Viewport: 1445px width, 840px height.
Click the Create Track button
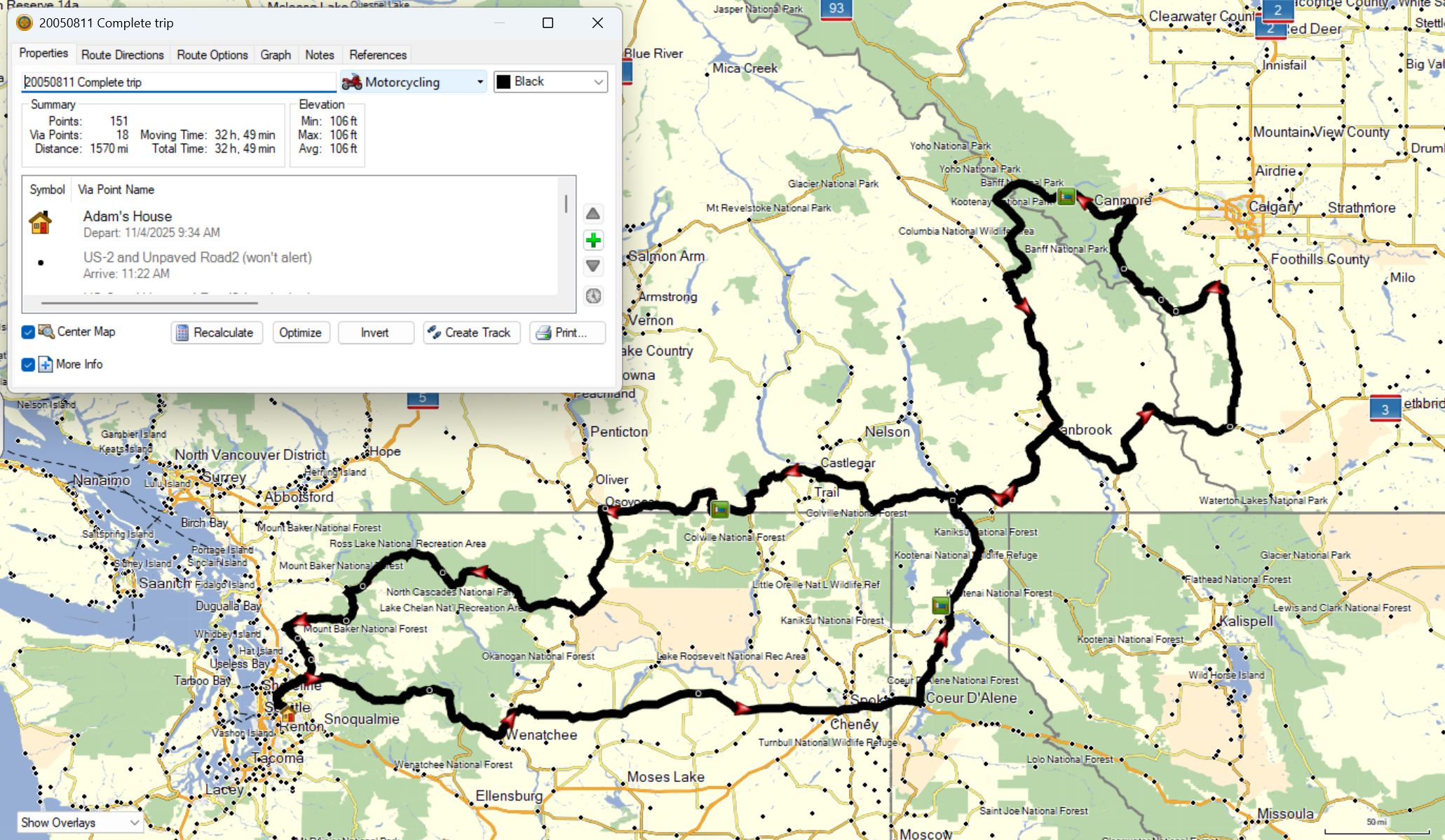point(471,332)
